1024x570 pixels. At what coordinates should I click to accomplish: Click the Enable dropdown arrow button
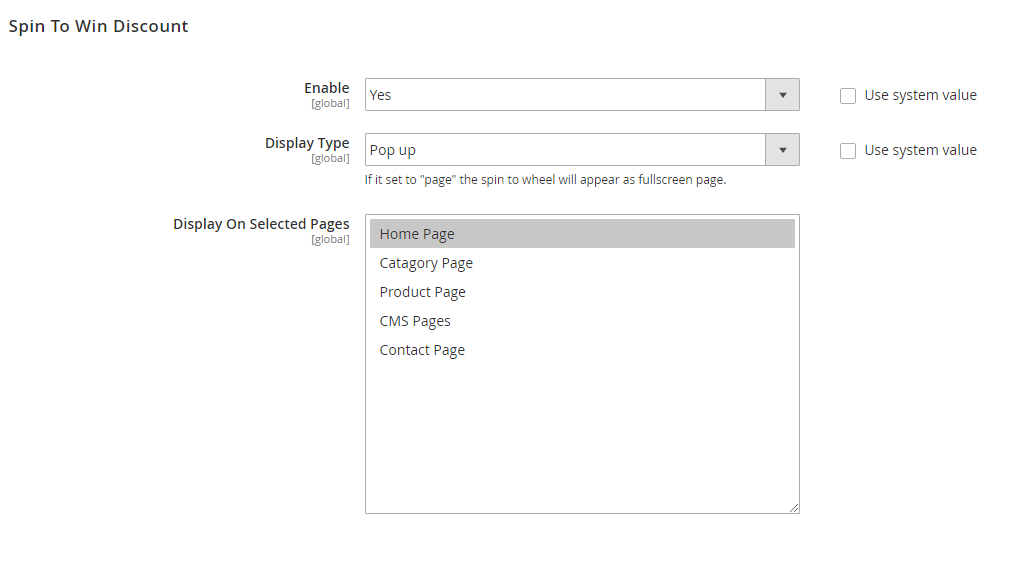782,95
